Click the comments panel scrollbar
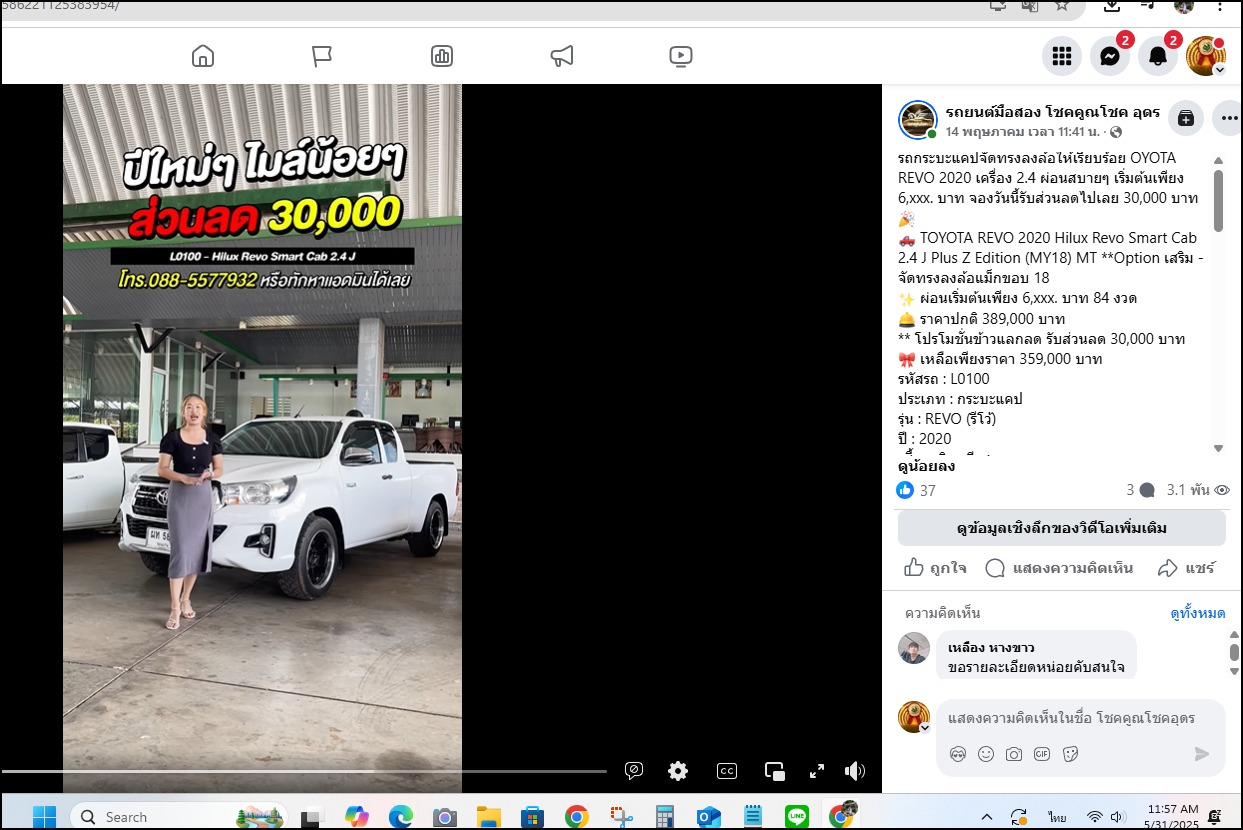Viewport: 1243px width, 830px height. (x=1234, y=651)
